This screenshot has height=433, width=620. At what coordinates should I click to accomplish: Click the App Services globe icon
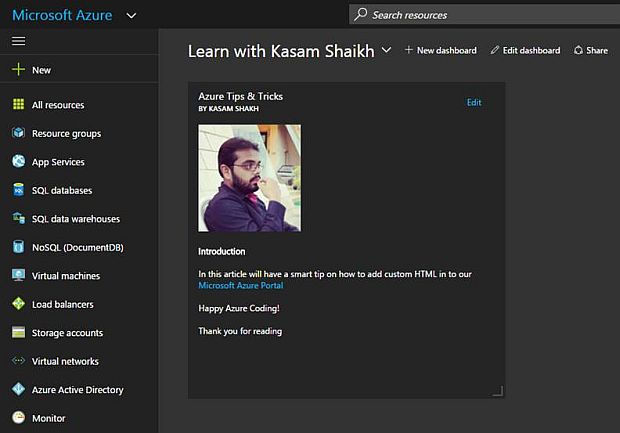(18, 162)
